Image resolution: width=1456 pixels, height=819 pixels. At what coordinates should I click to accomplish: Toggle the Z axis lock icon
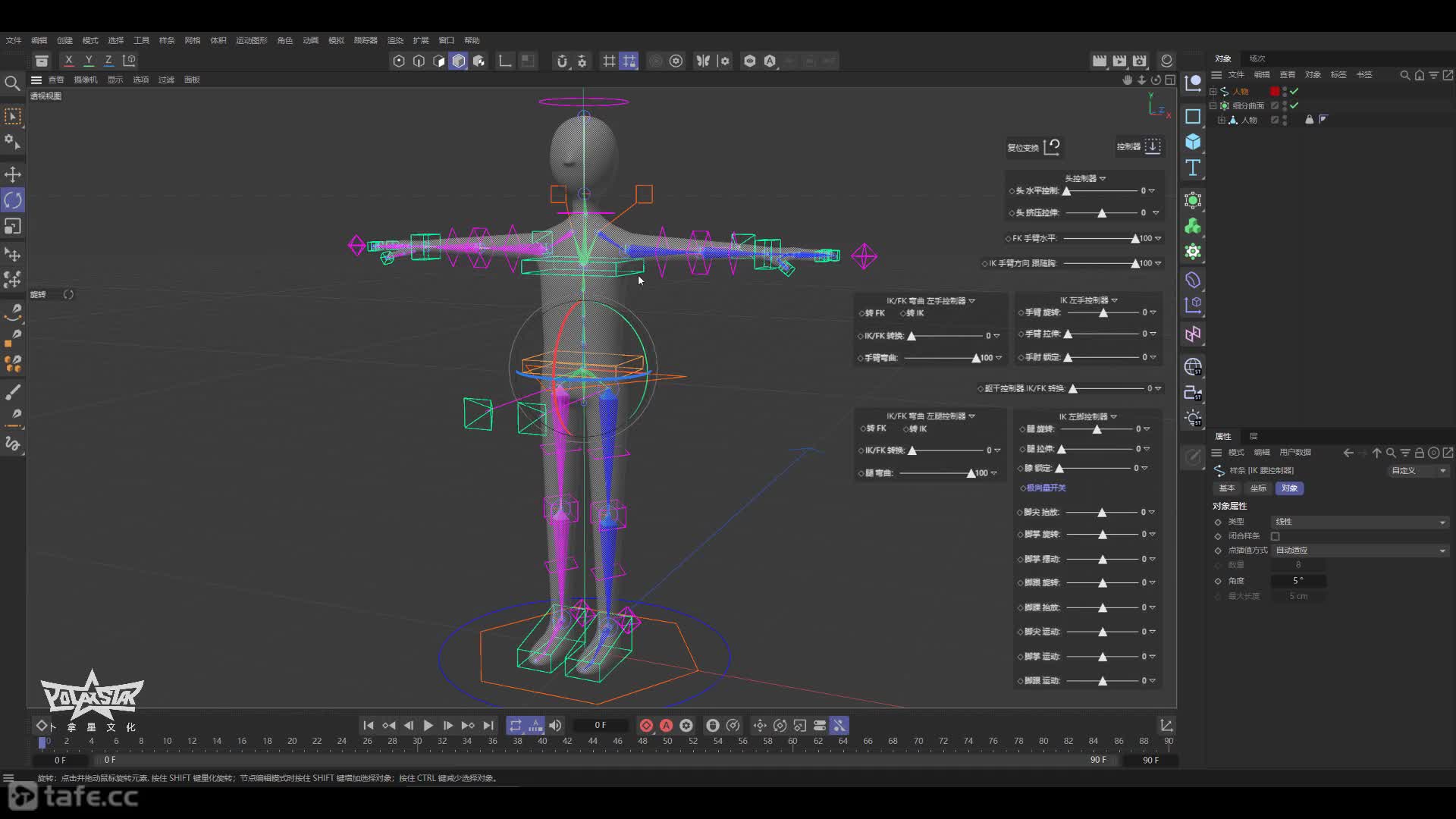[x=108, y=60]
